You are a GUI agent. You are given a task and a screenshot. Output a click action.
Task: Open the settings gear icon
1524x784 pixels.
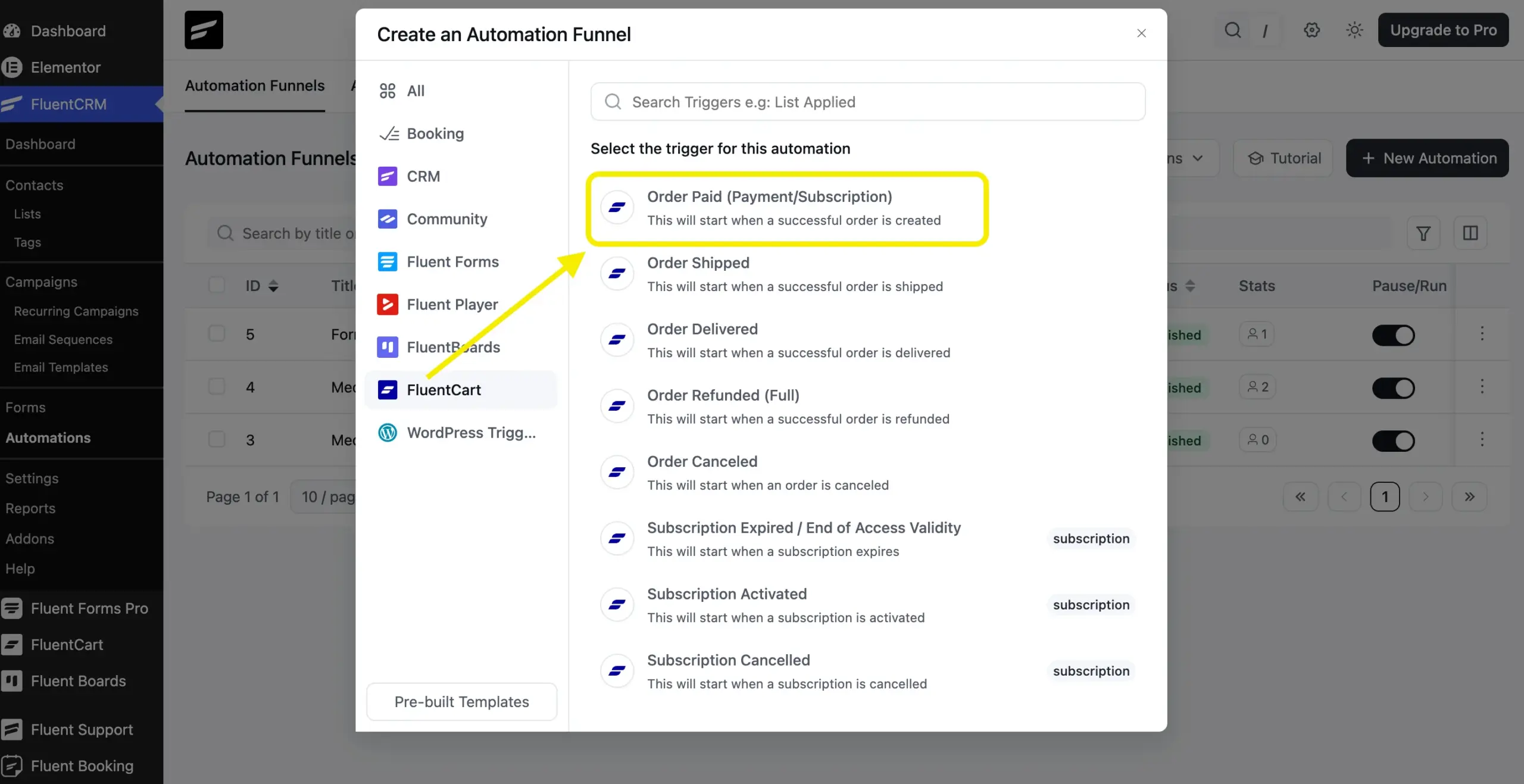(x=1311, y=30)
